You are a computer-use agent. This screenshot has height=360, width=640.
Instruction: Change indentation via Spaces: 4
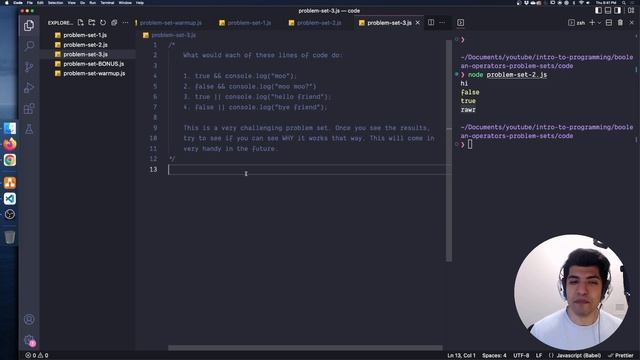point(494,356)
